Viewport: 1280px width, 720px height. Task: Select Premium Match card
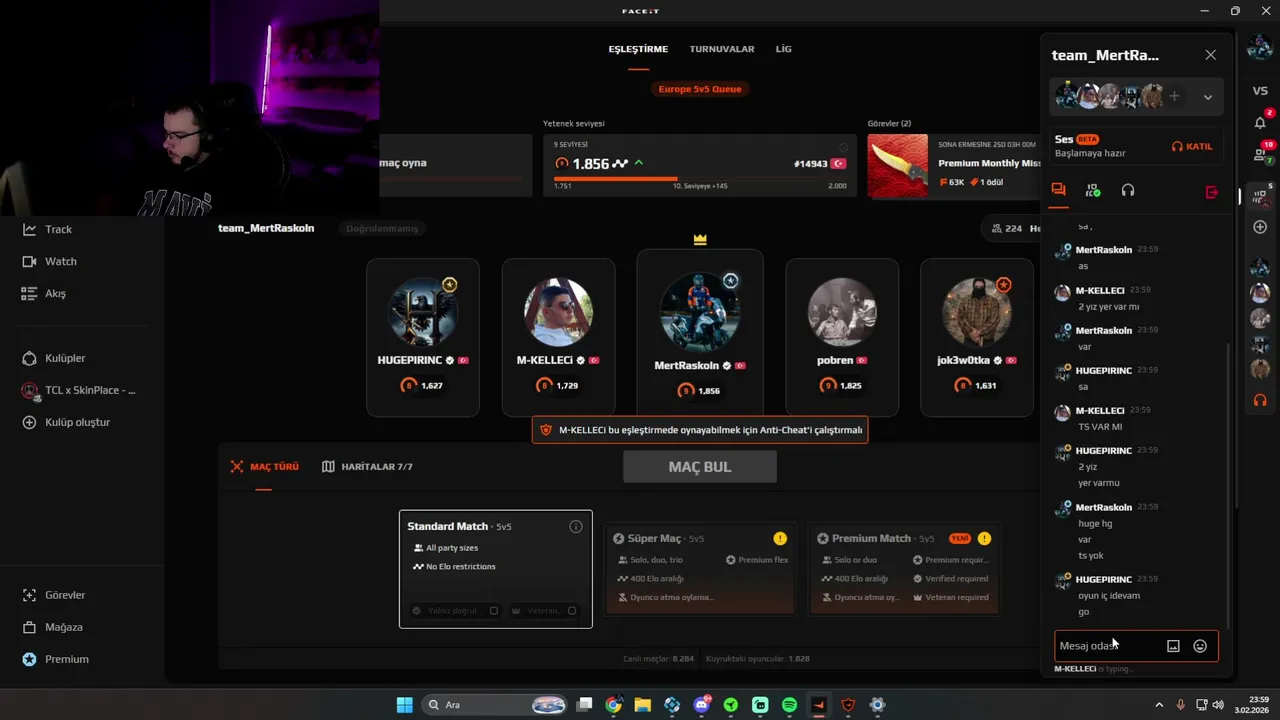pyautogui.click(x=904, y=568)
